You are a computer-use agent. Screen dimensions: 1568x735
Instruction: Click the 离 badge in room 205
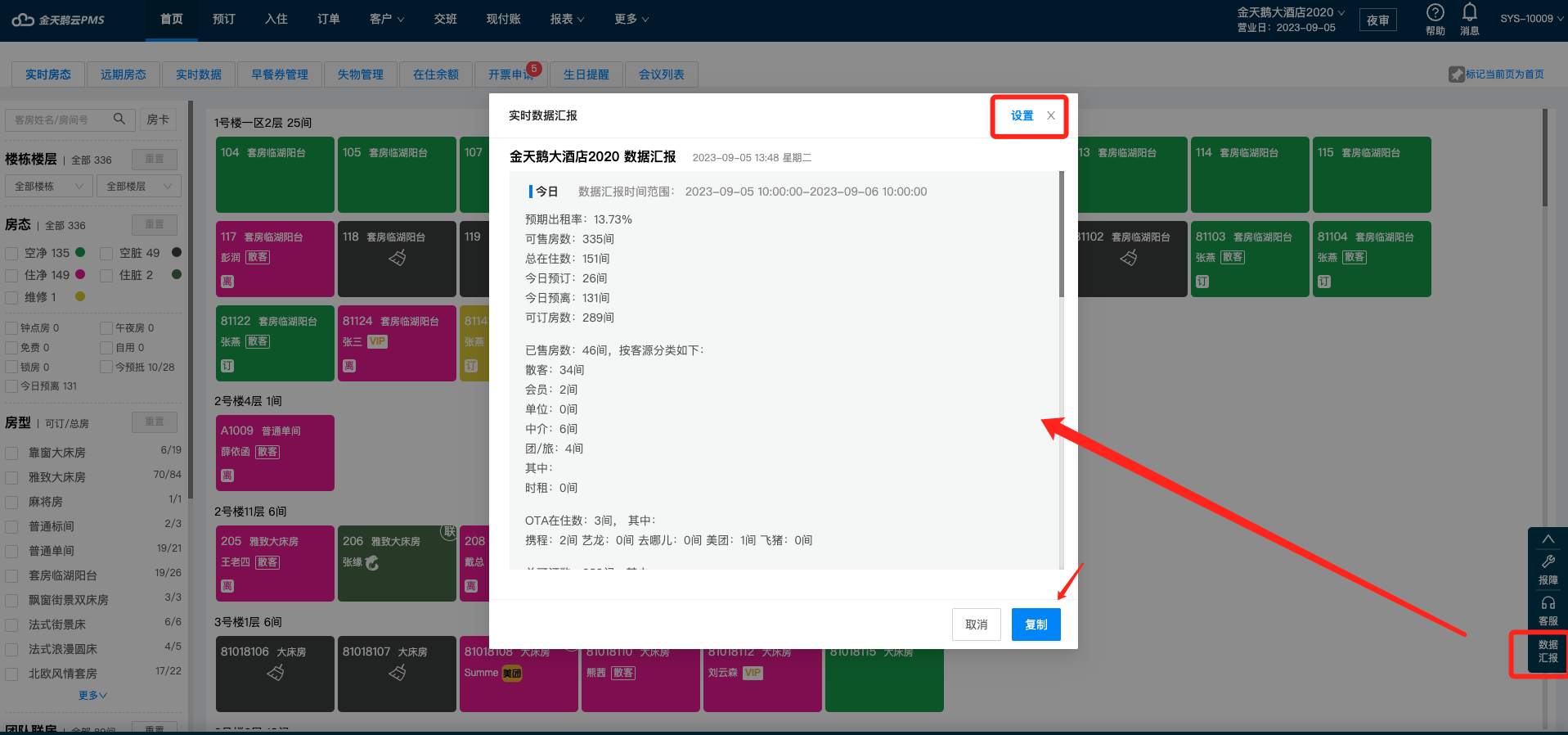pyautogui.click(x=227, y=586)
